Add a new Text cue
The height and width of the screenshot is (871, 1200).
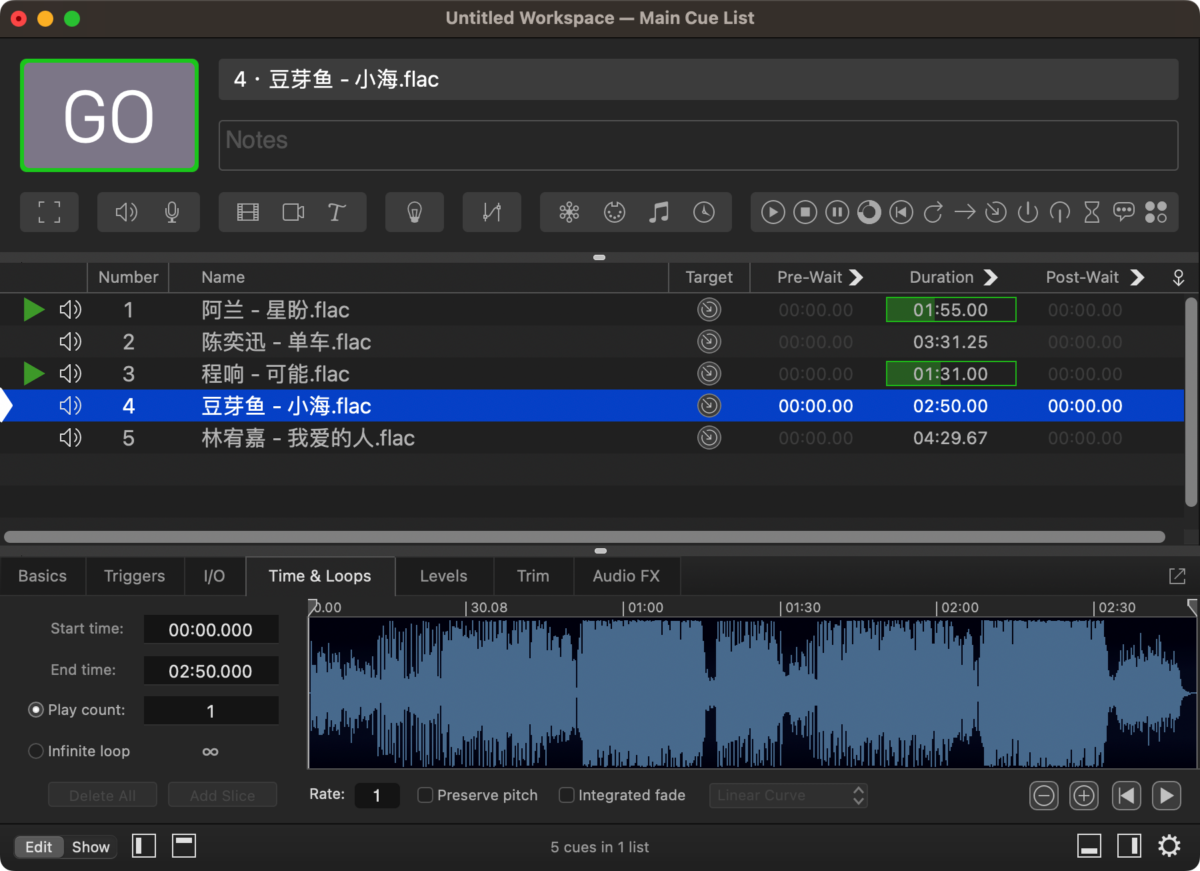click(x=337, y=212)
